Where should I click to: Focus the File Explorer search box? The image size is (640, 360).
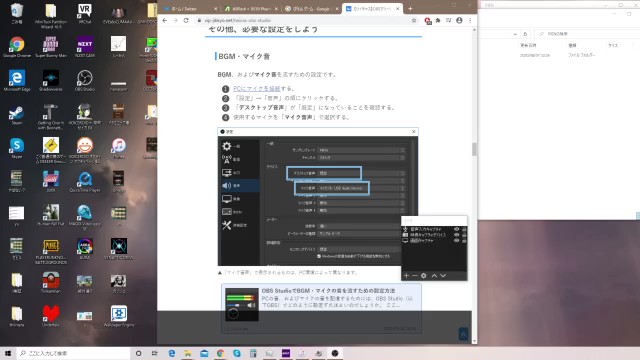[x=588, y=34]
